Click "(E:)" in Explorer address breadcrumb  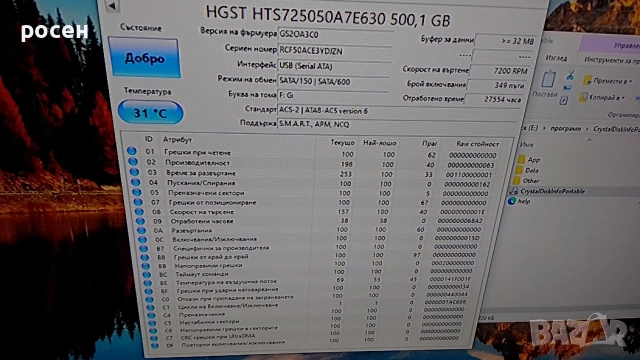(x=533, y=128)
